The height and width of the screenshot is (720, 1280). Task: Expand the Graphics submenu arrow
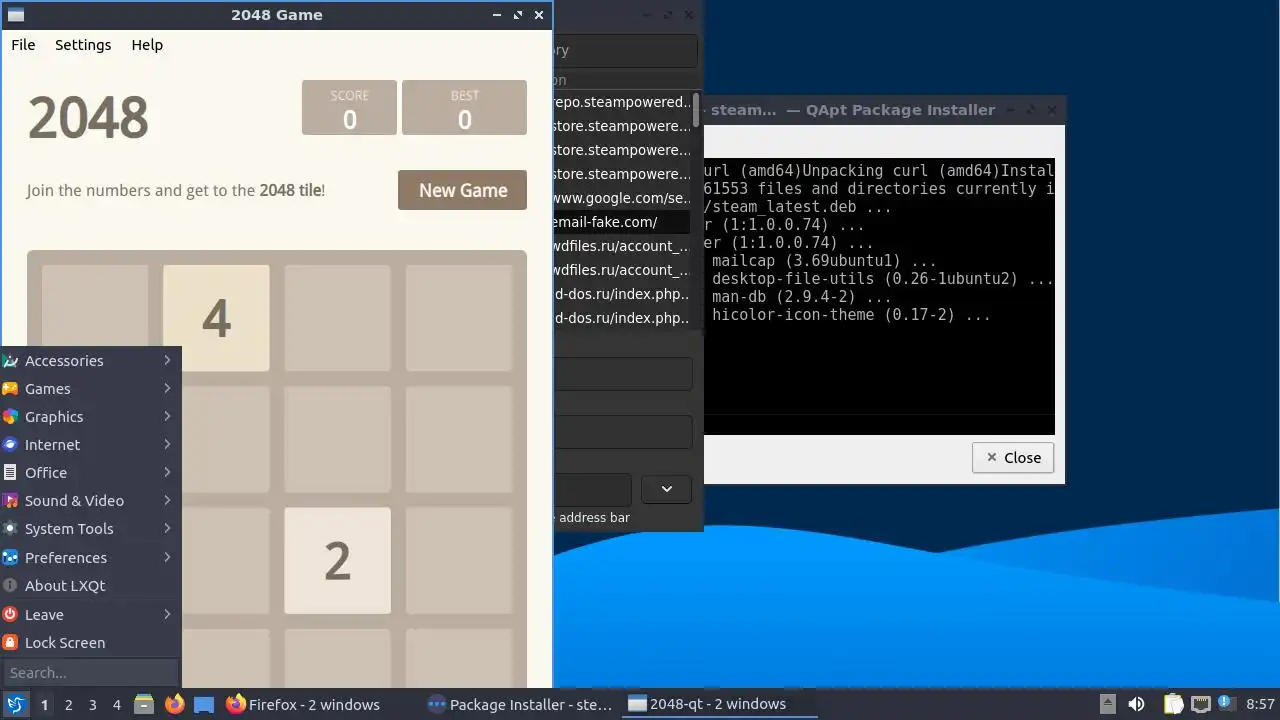pyautogui.click(x=167, y=416)
